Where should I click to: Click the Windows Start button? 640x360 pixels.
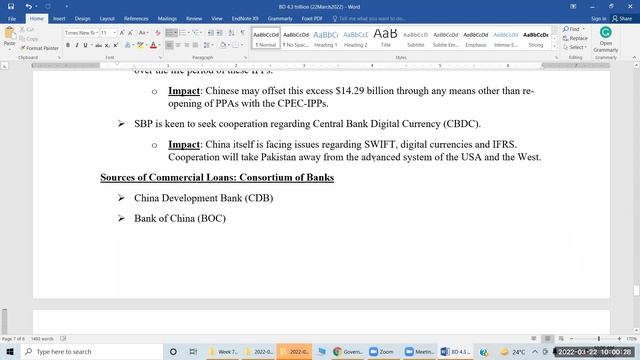click(10, 351)
